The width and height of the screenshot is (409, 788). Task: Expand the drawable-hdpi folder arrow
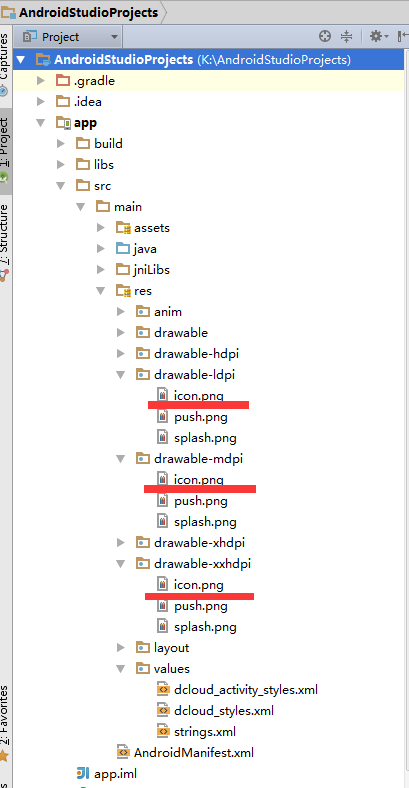(x=121, y=354)
